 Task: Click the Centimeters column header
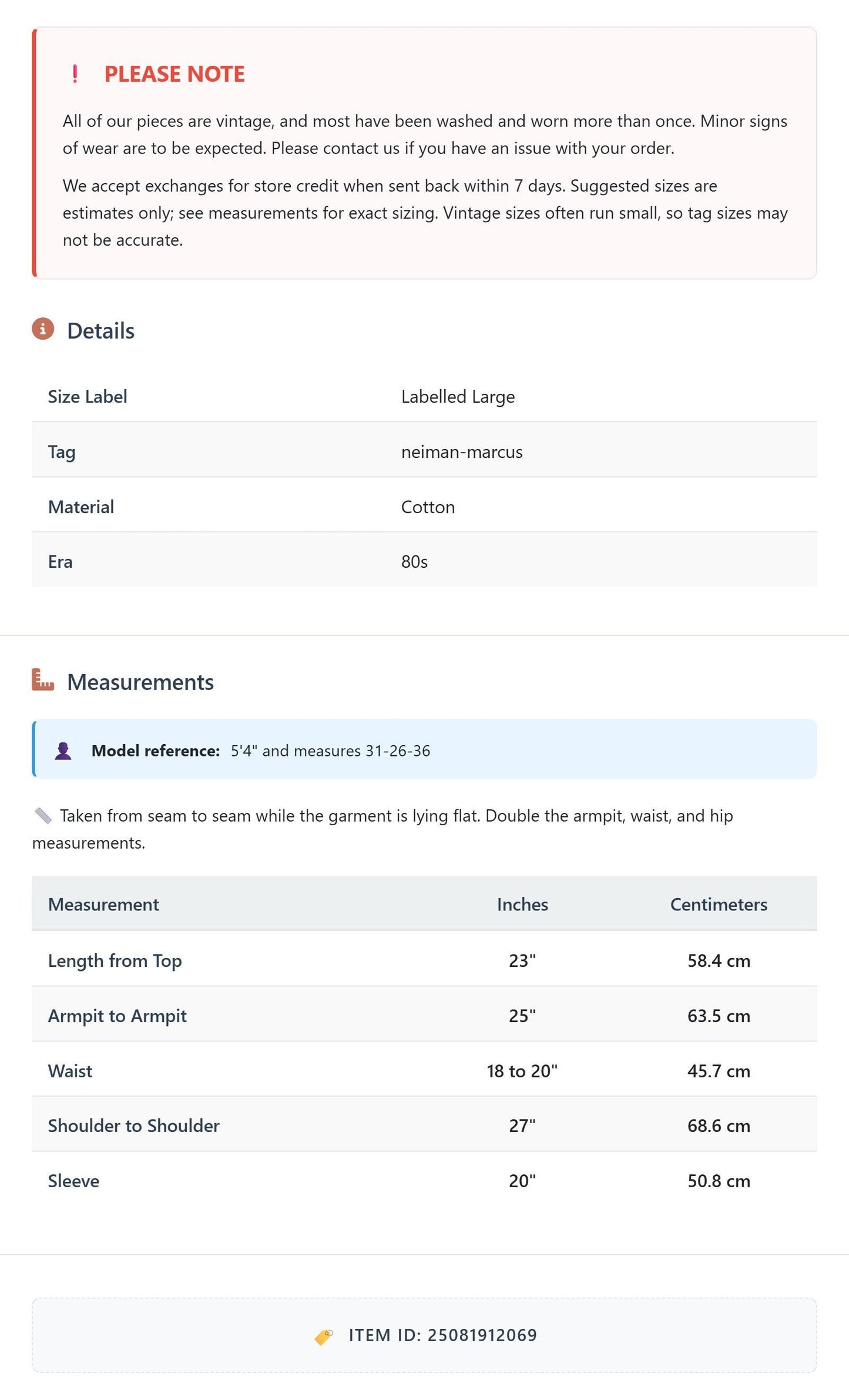click(719, 905)
